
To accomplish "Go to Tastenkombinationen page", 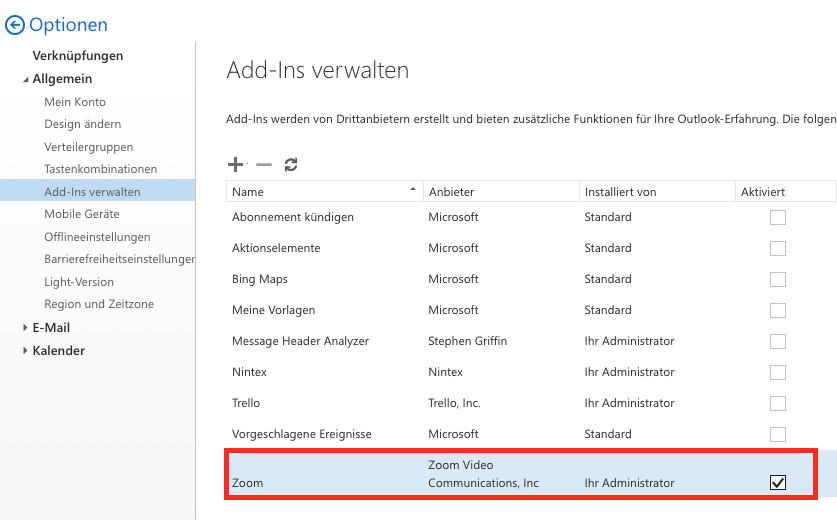I will [100, 169].
